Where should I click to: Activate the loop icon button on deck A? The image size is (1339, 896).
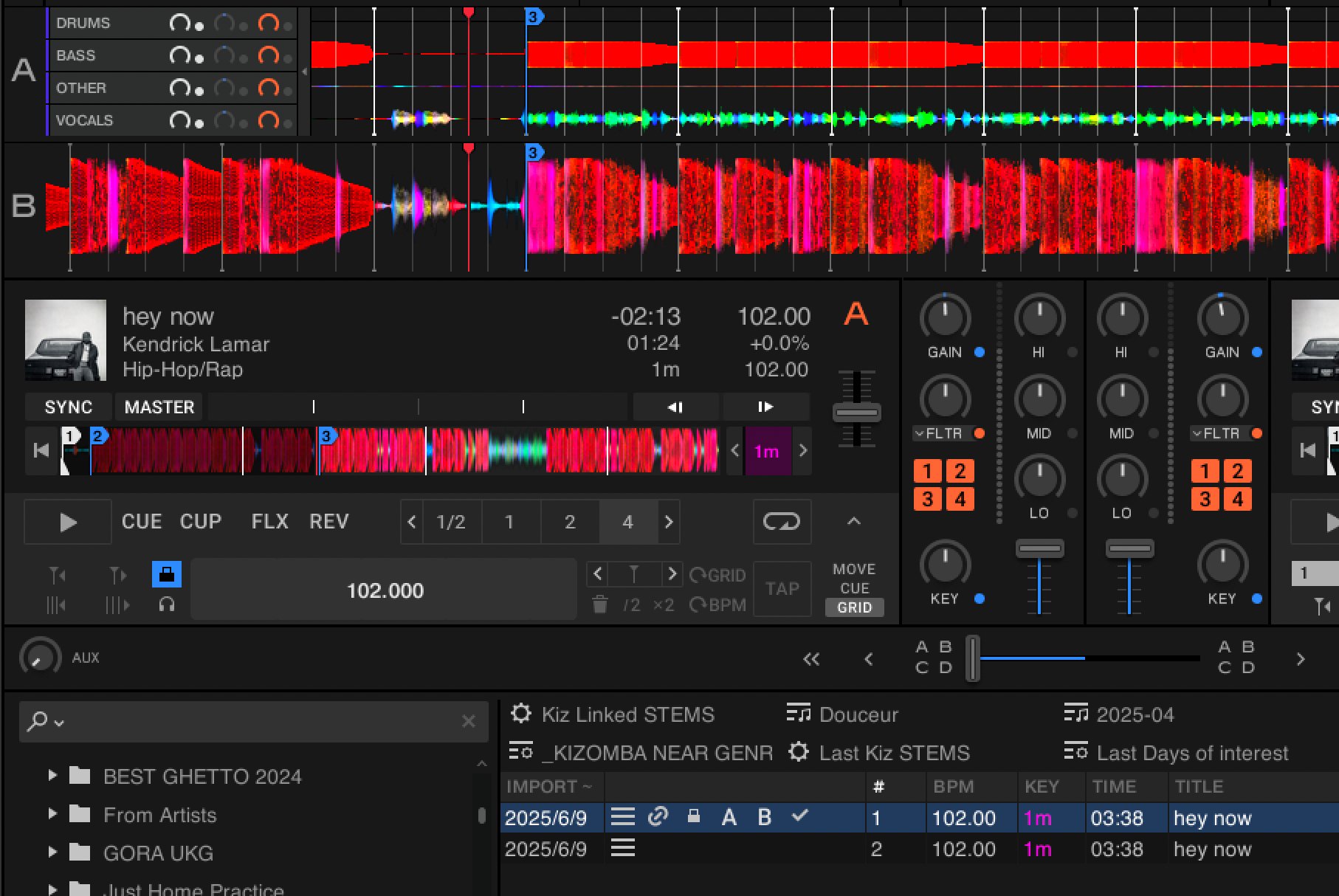point(782,522)
